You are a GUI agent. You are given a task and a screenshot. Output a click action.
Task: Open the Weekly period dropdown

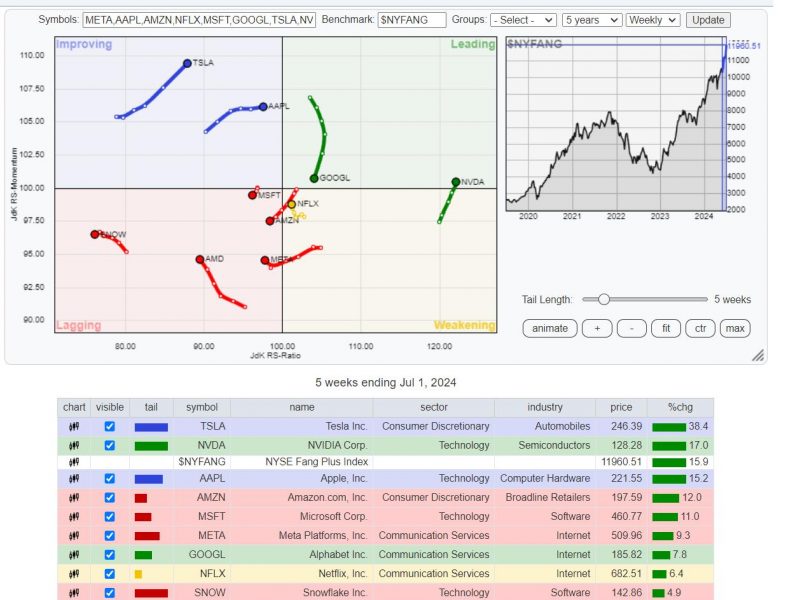(x=653, y=20)
